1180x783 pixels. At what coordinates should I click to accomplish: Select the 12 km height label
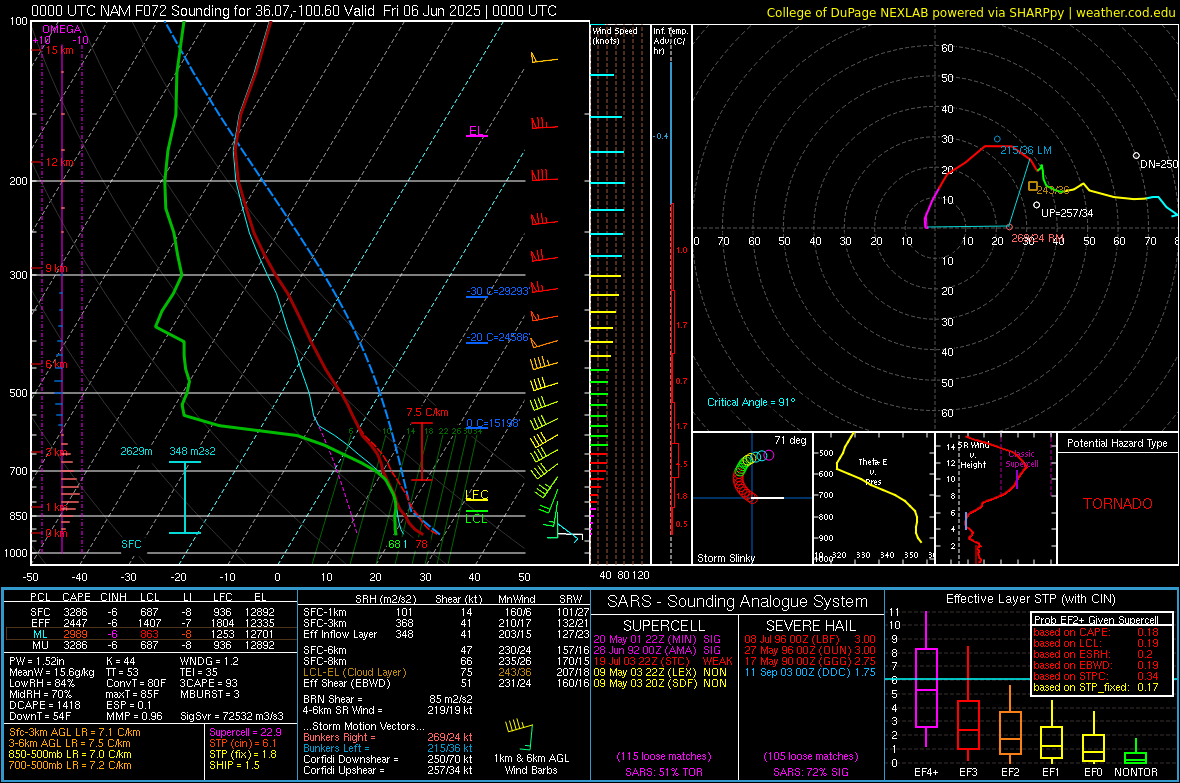point(60,163)
